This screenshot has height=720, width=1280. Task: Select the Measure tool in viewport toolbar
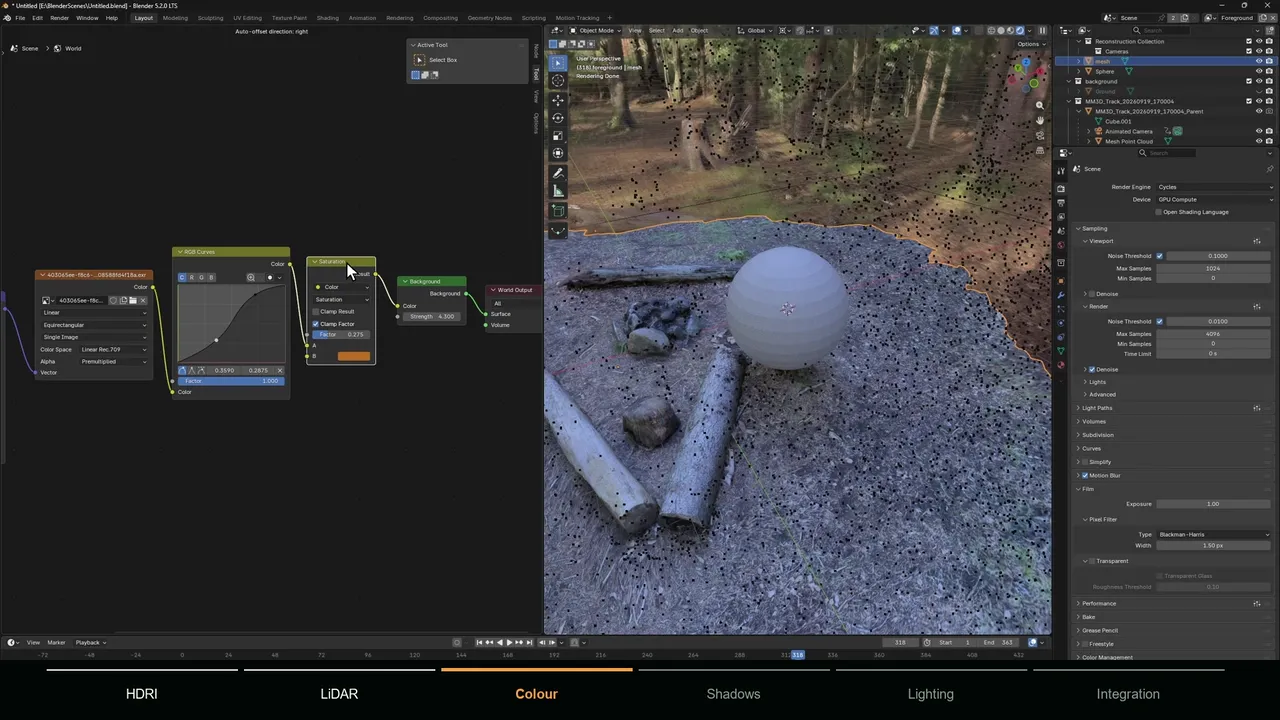(558, 191)
